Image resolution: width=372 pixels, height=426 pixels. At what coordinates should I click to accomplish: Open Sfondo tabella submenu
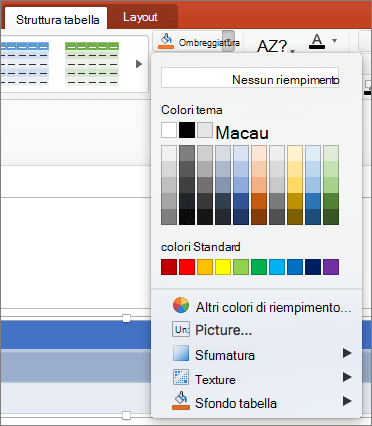point(257,403)
